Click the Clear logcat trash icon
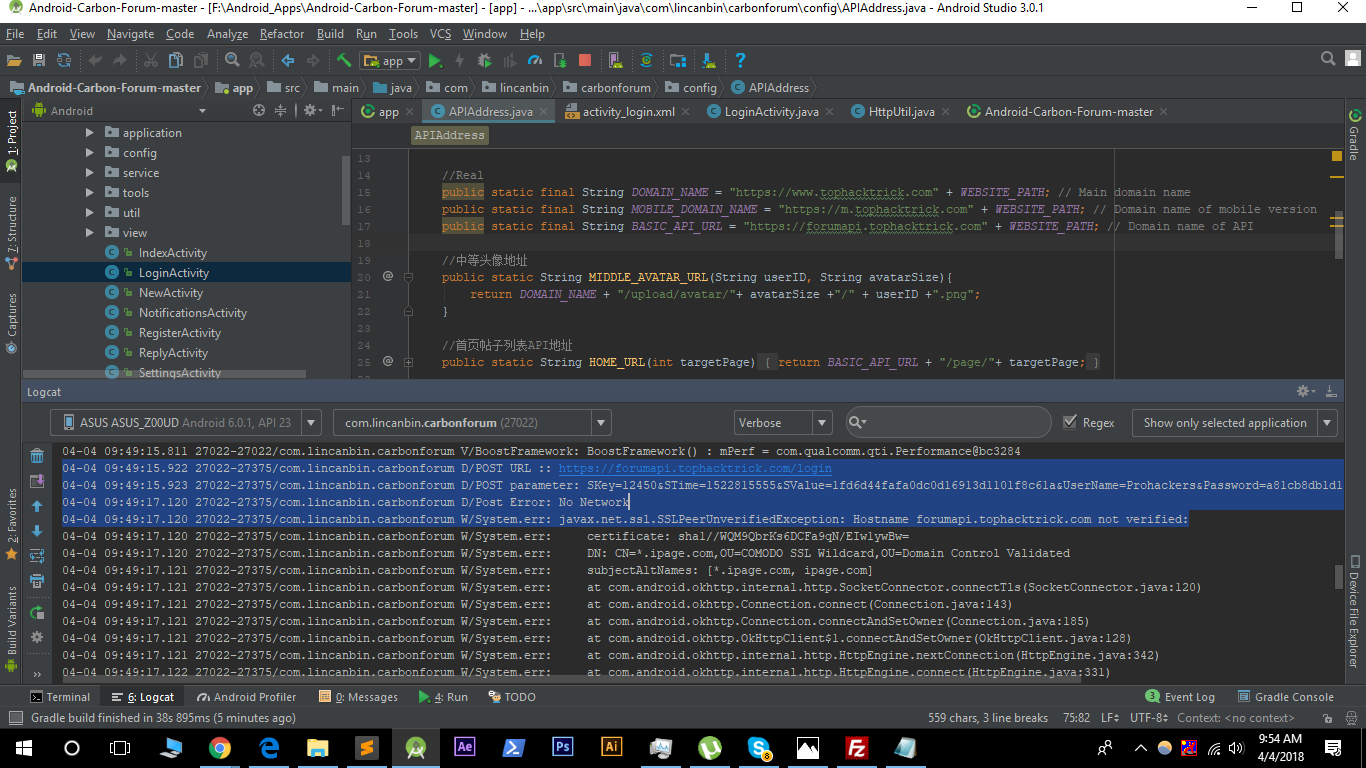Screen dimensions: 1366x768 (37, 456)
